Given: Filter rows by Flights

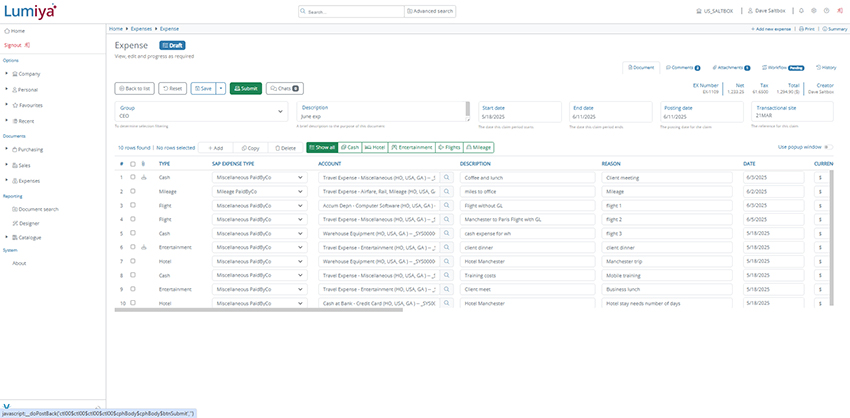Looking at the screenshot, I should [449, 147].
